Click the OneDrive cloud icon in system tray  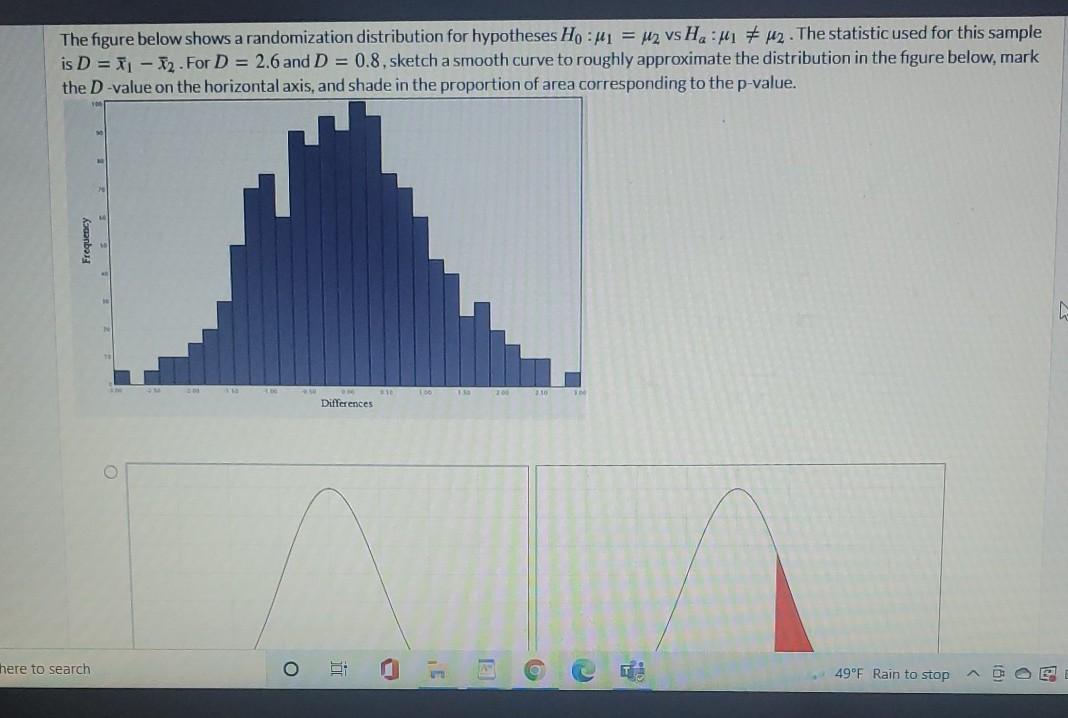(x=1022, y=674)
